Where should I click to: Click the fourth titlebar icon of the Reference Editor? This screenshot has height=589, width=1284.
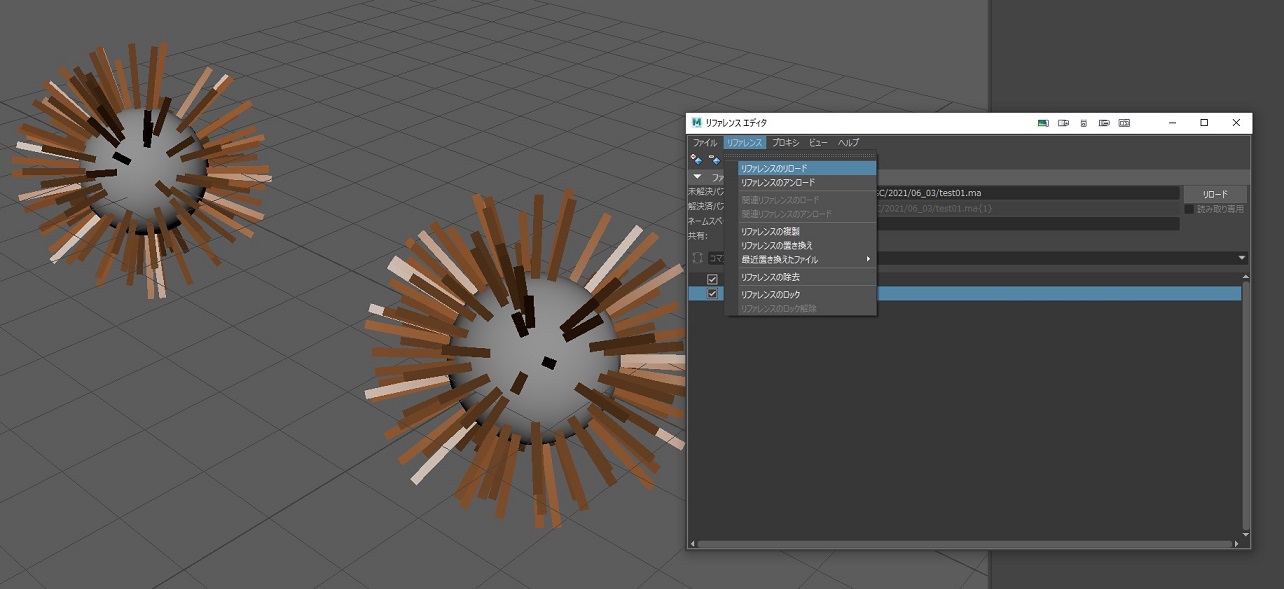tap(1104, 122)
